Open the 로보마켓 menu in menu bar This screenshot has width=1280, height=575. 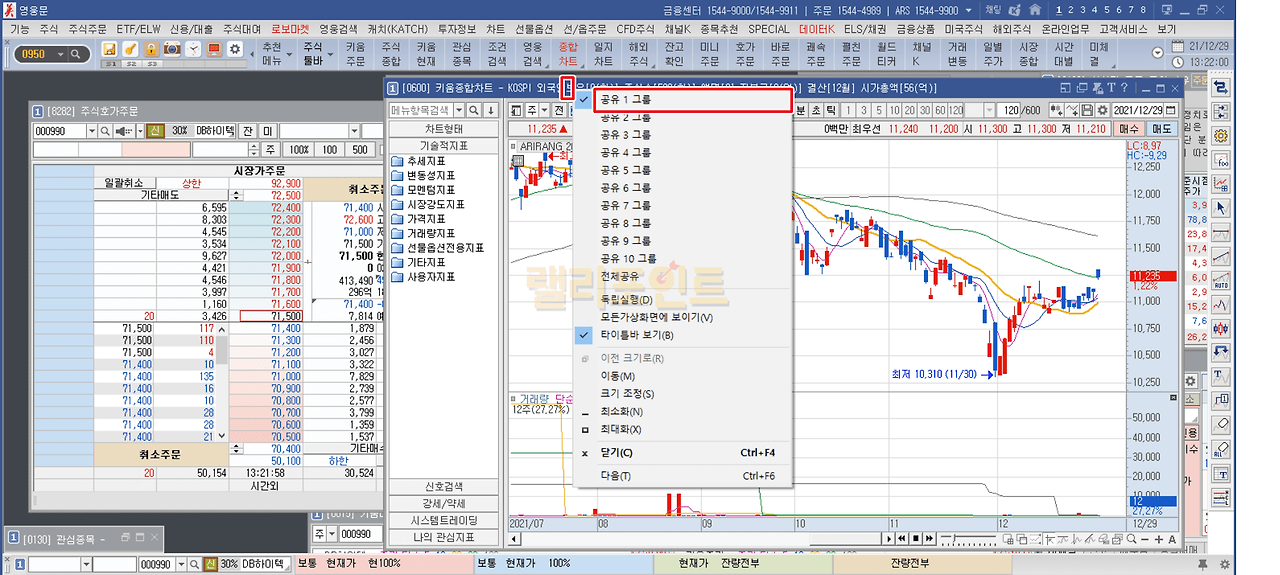[290, 29]
